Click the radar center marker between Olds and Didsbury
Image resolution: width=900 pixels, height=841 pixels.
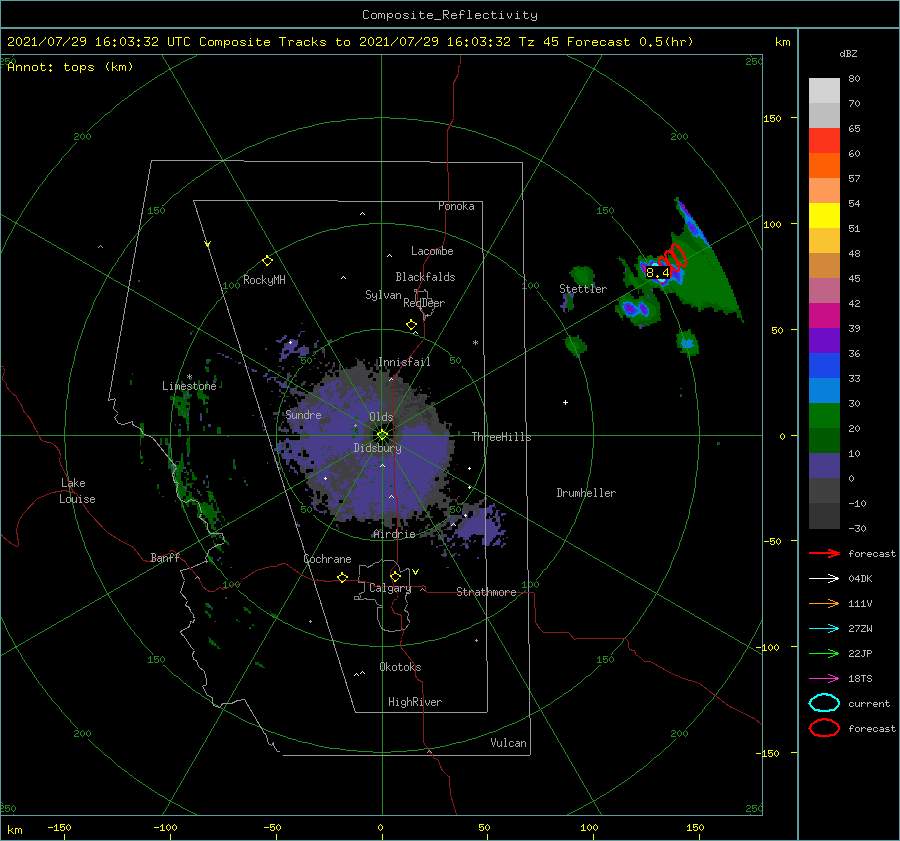pyautogui.click(x=382, y=435)
